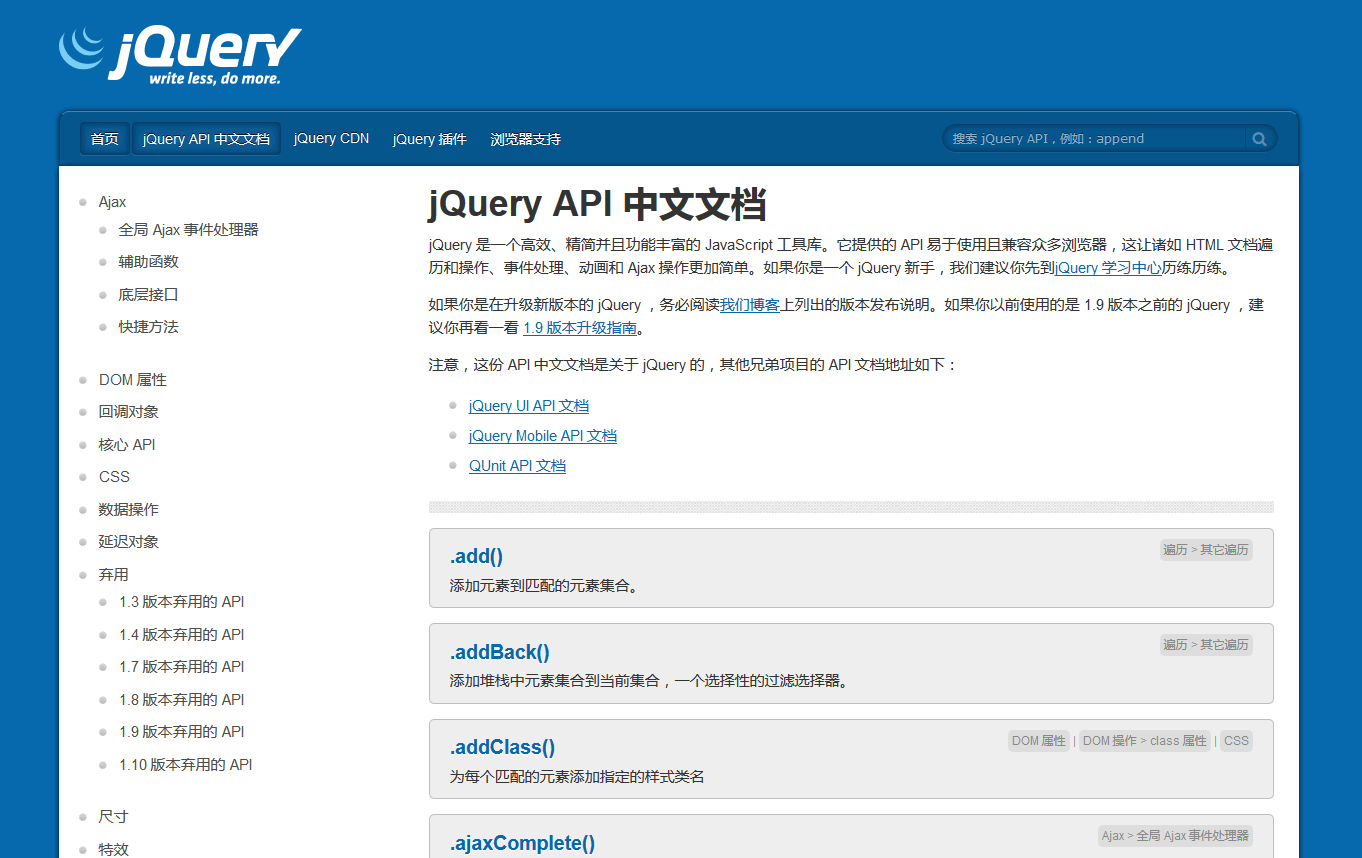This screenshot has height=858, width=1362.
Task: Select DOM 属性 in the sidebar
Action: pyautogui.click(x=132, y=380)
